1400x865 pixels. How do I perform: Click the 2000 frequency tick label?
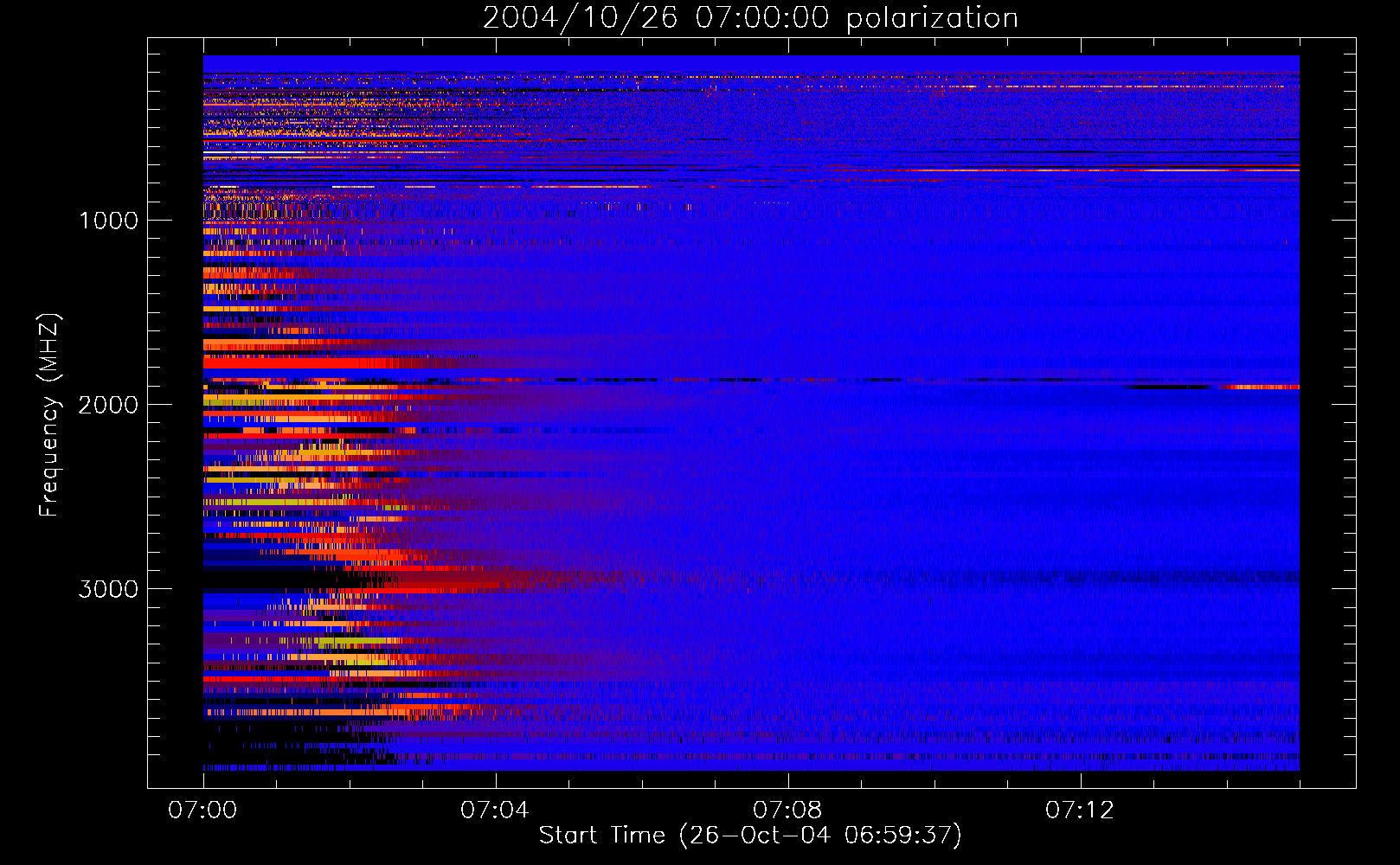click(x=108, y=405)
